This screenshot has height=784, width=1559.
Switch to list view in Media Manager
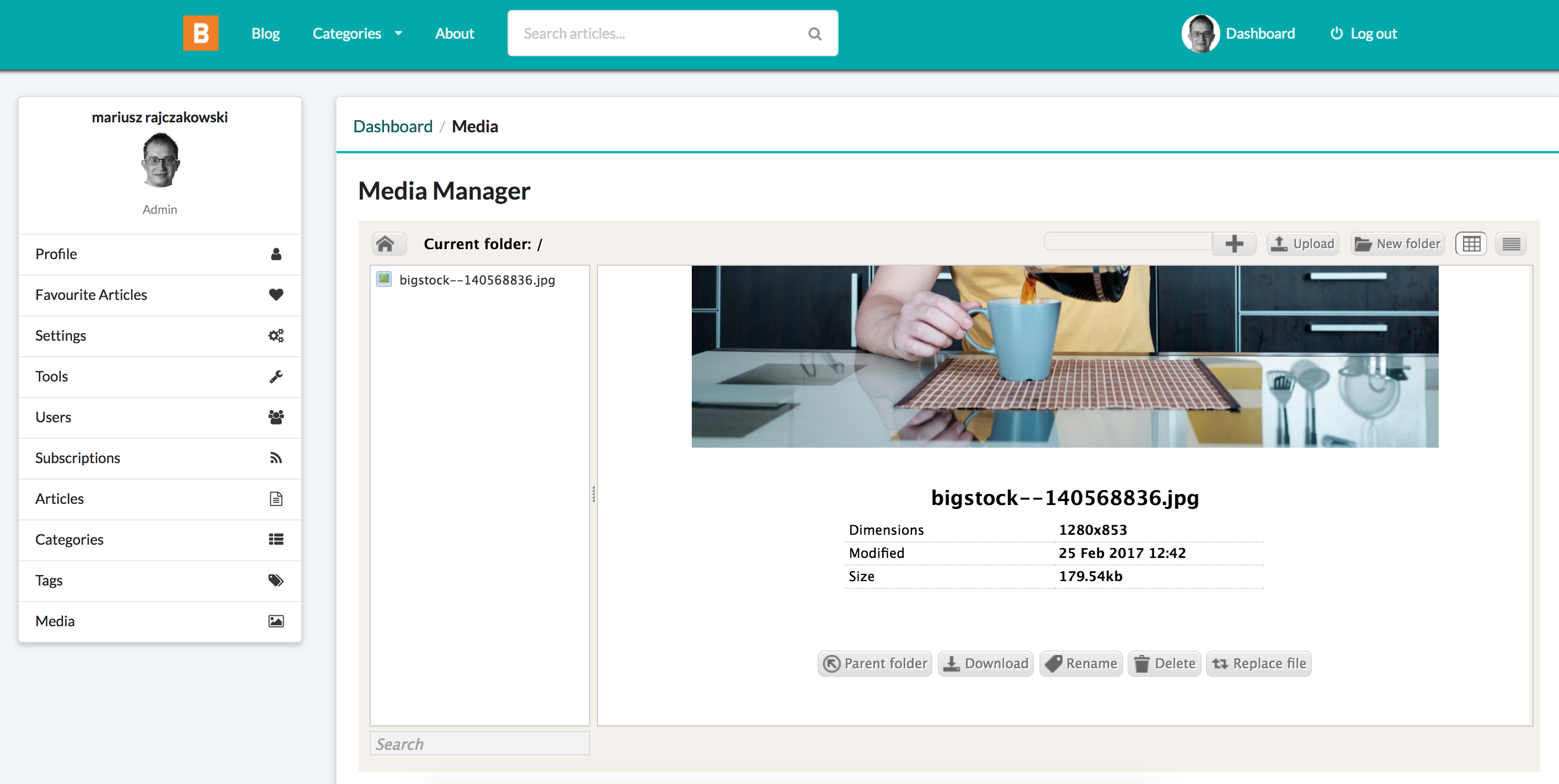(x=1510, y=243)
